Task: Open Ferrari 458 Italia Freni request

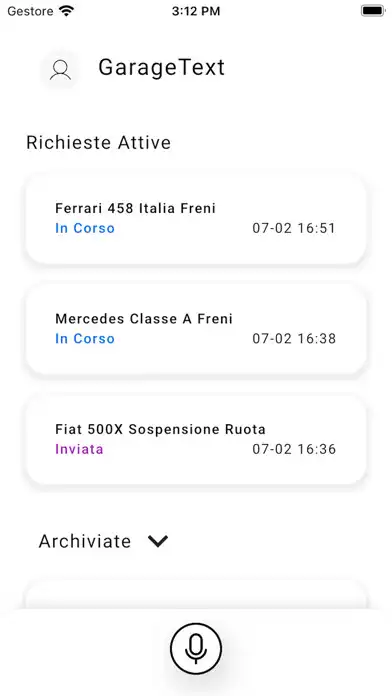Action: (x=196, y=219)
